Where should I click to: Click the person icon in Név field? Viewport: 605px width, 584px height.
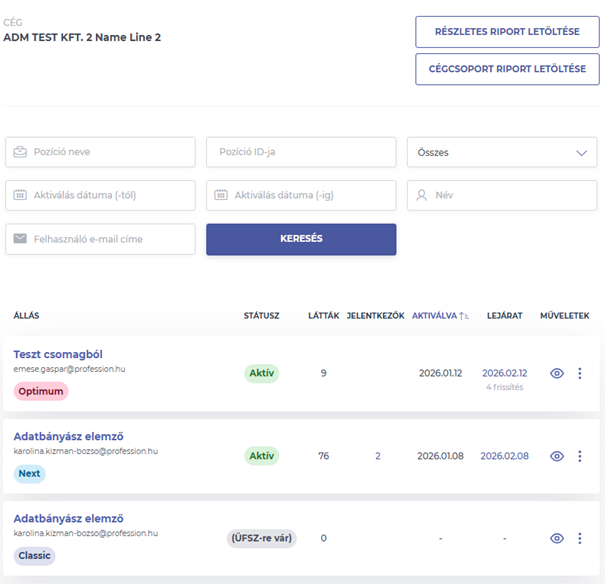[421, 196]
